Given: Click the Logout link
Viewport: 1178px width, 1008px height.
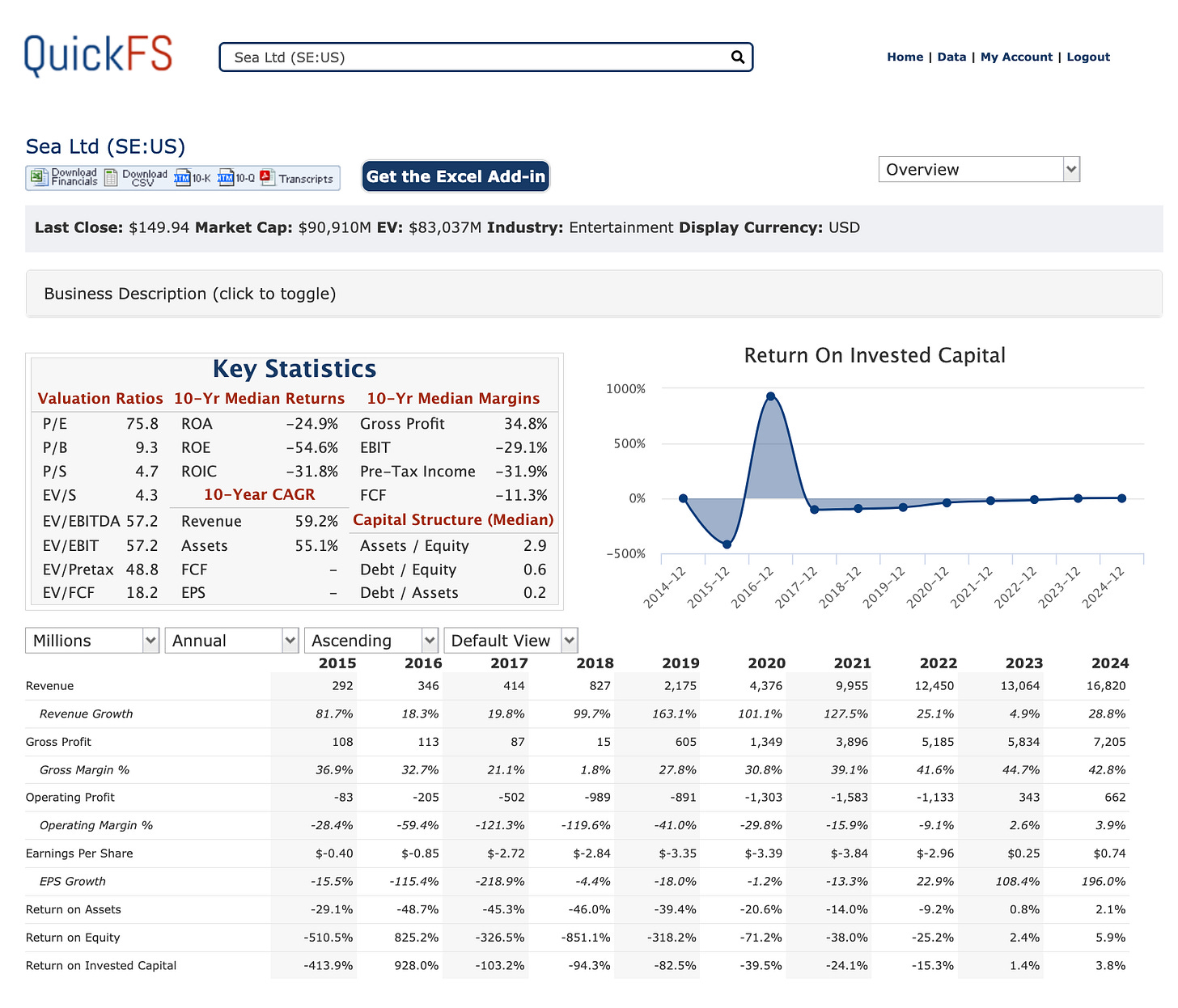Looking at the screenshot, I should (x=1088, y=57).
